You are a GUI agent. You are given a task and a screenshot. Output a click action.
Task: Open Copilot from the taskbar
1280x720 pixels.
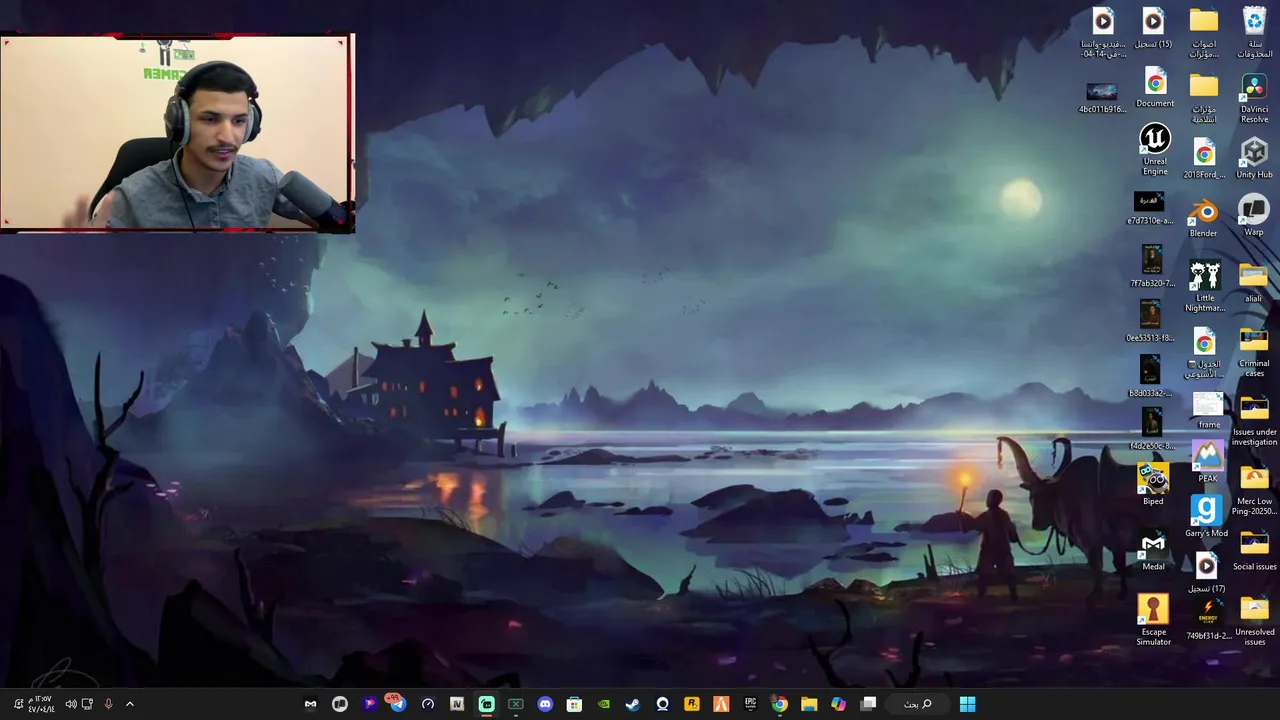click(838, 704)
